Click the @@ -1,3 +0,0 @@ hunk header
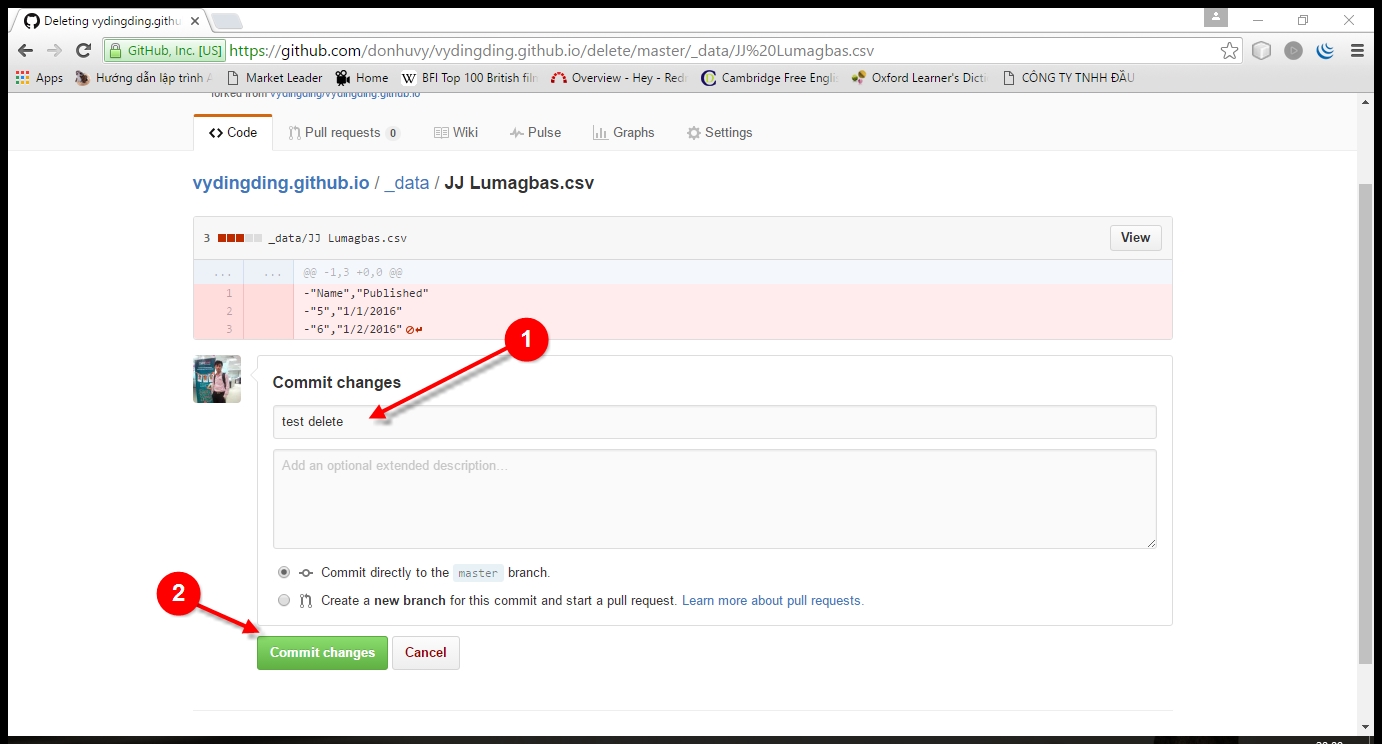The width and height of the screenshot is (1382, 744). click(x=353, y=272)
